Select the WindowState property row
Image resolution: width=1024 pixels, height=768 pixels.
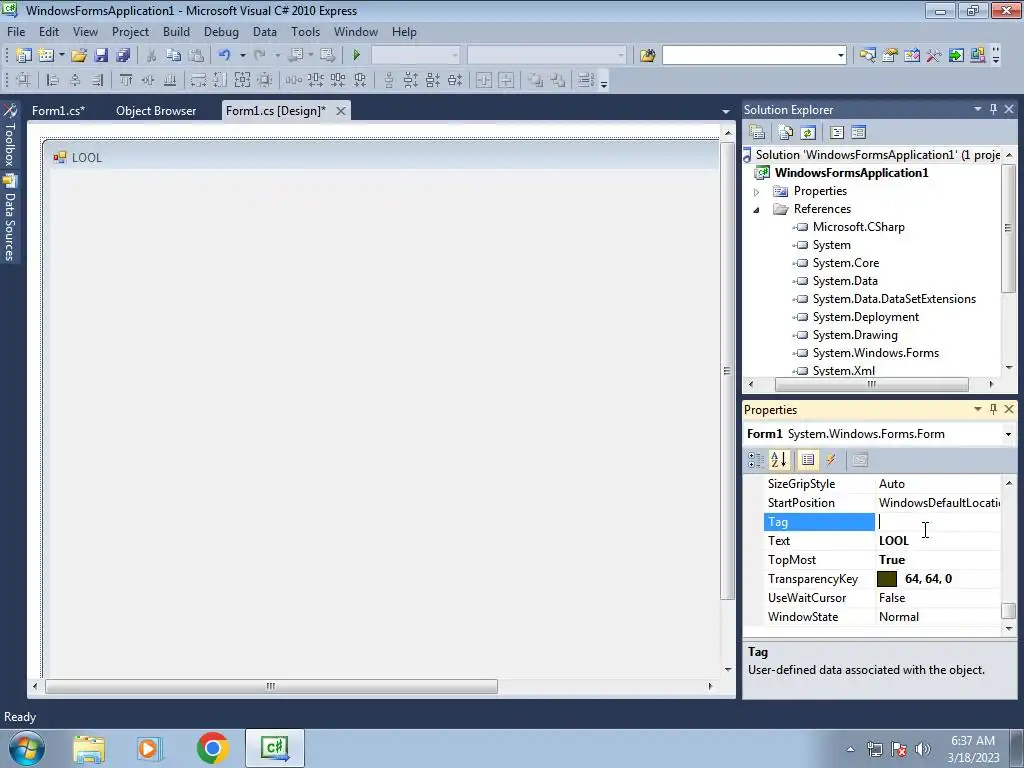tap(882, 617)
